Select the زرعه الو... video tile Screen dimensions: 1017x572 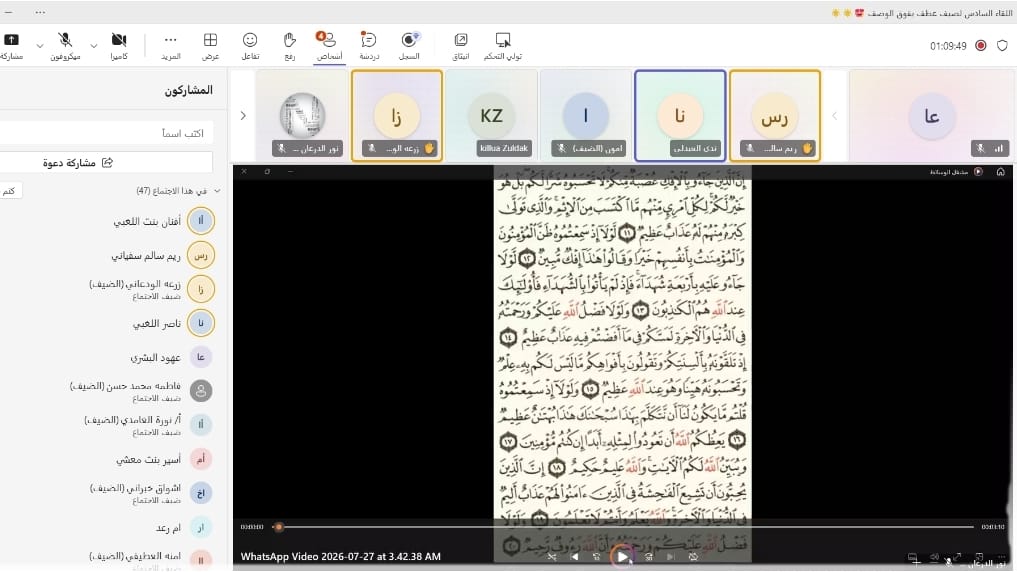[397, 115]
